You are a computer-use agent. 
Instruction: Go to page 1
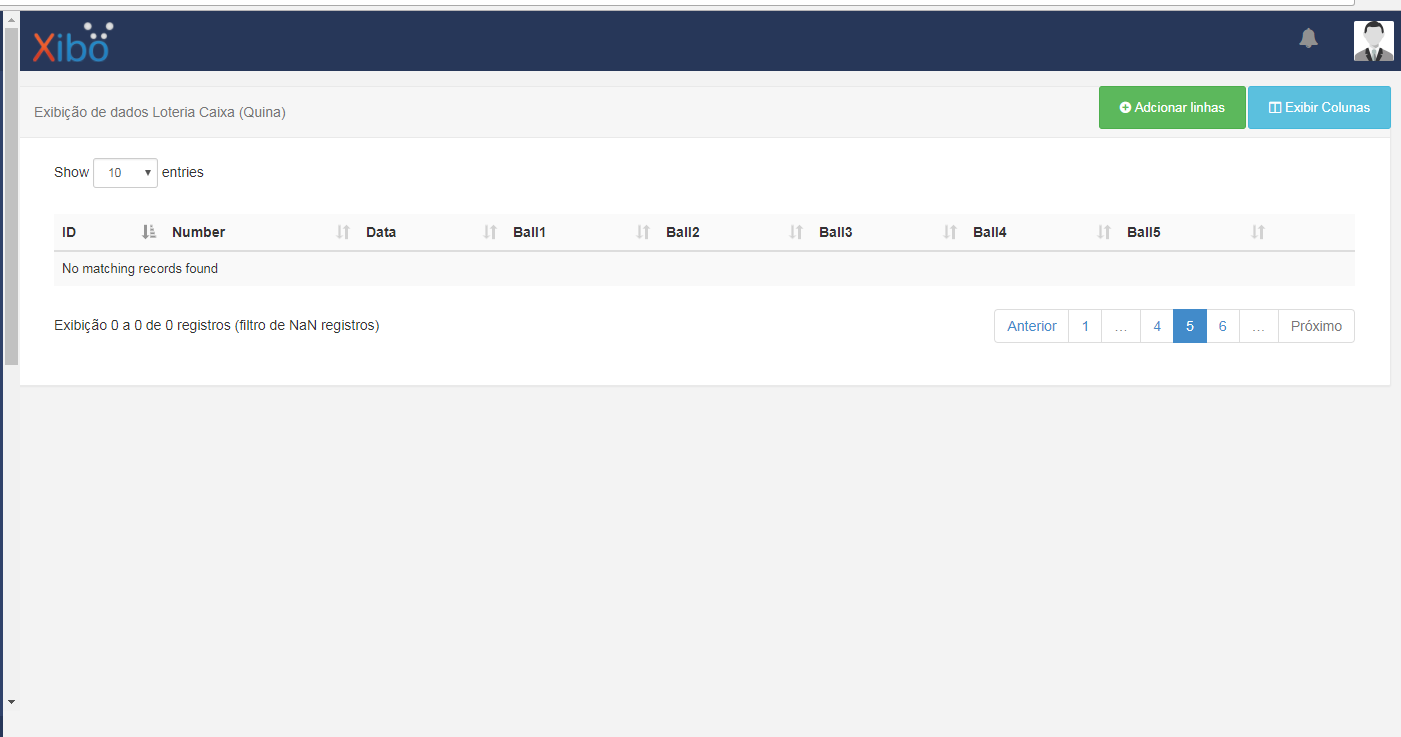click(1085, 326)
